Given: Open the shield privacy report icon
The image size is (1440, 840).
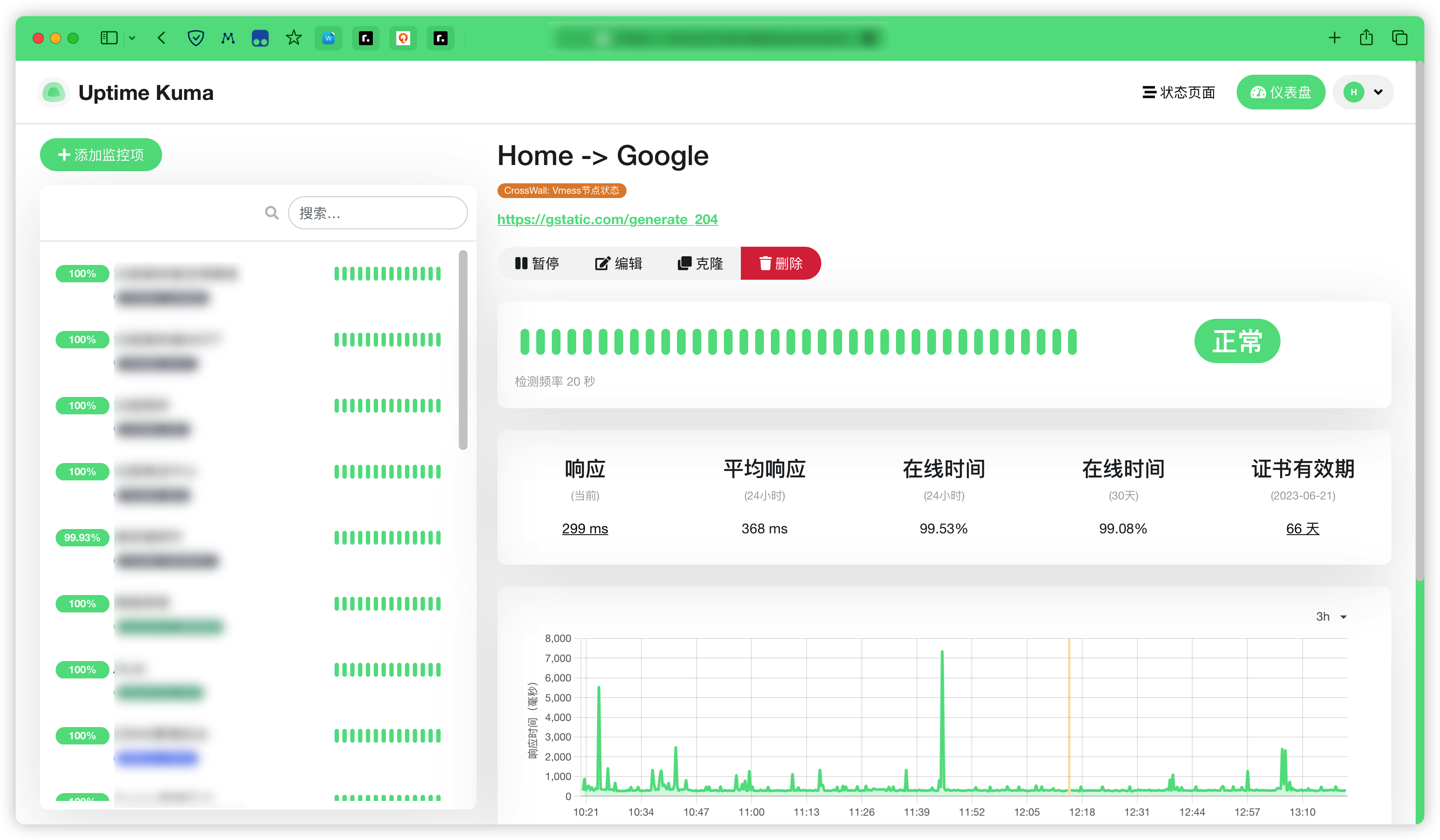Looking at the screenshot, I should [196, 38].
